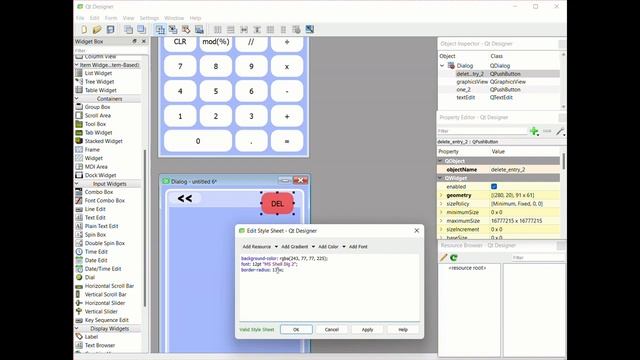Click inside the style sheet text editor
The height and width of the screenshot is (360, 640).
[x=329, y=288]
